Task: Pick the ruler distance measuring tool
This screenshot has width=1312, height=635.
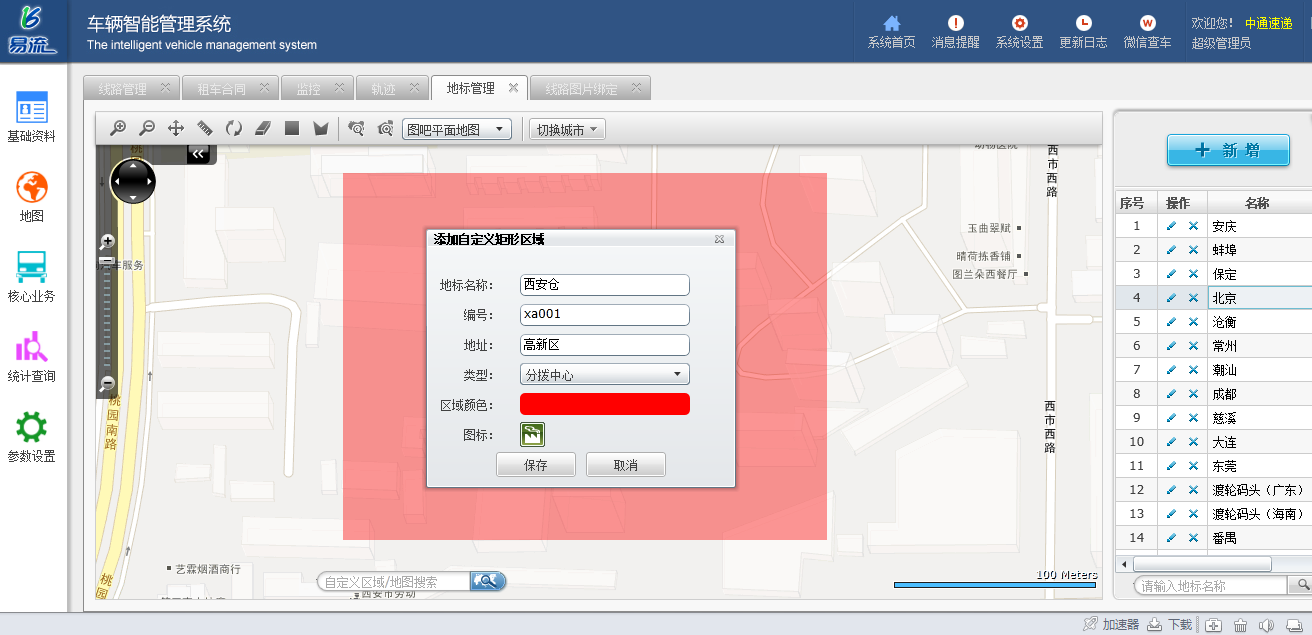Action: point(205,129)
